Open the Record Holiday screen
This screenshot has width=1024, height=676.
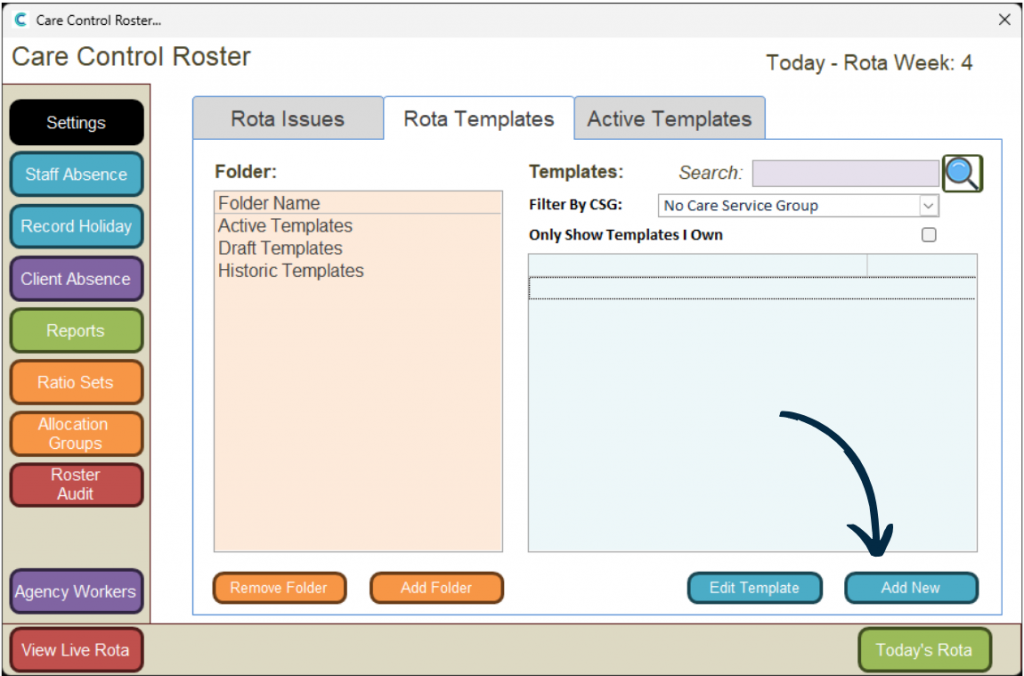pos(76,226)
